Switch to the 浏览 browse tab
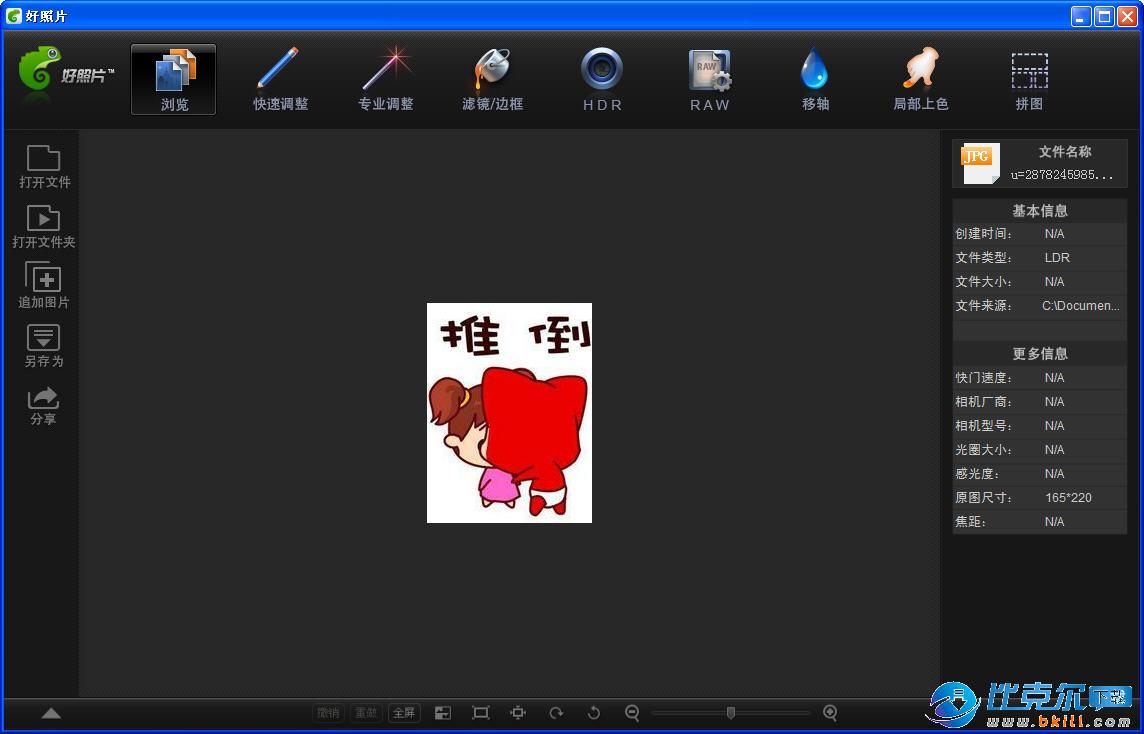The height and width of the screenshot is (734, 1144). click(x=174, y=79)
